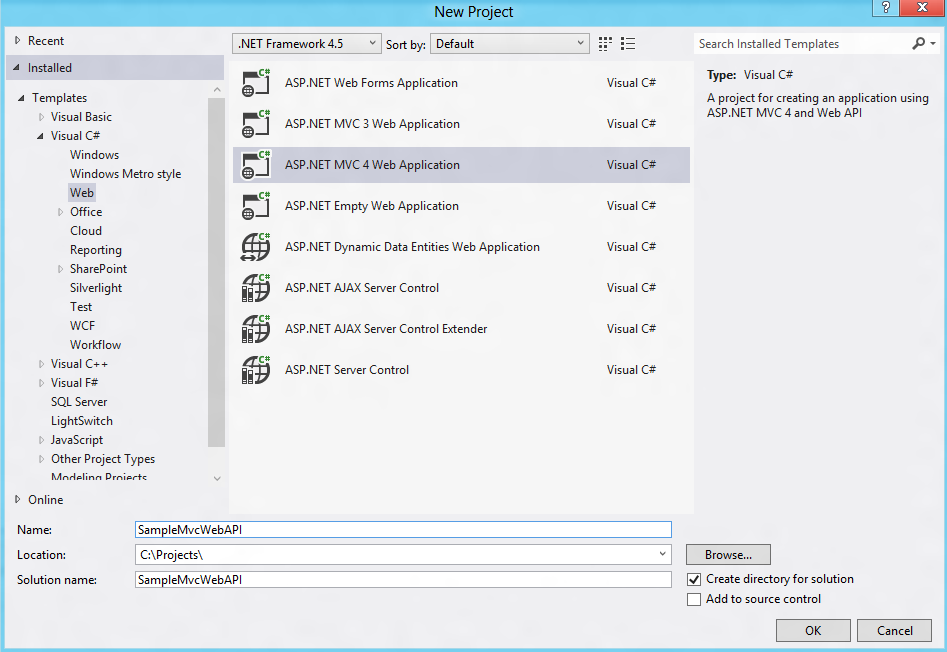Screen dimensions: 947x652
Task: Select the Cloud template category
Action: coord(86,231)
